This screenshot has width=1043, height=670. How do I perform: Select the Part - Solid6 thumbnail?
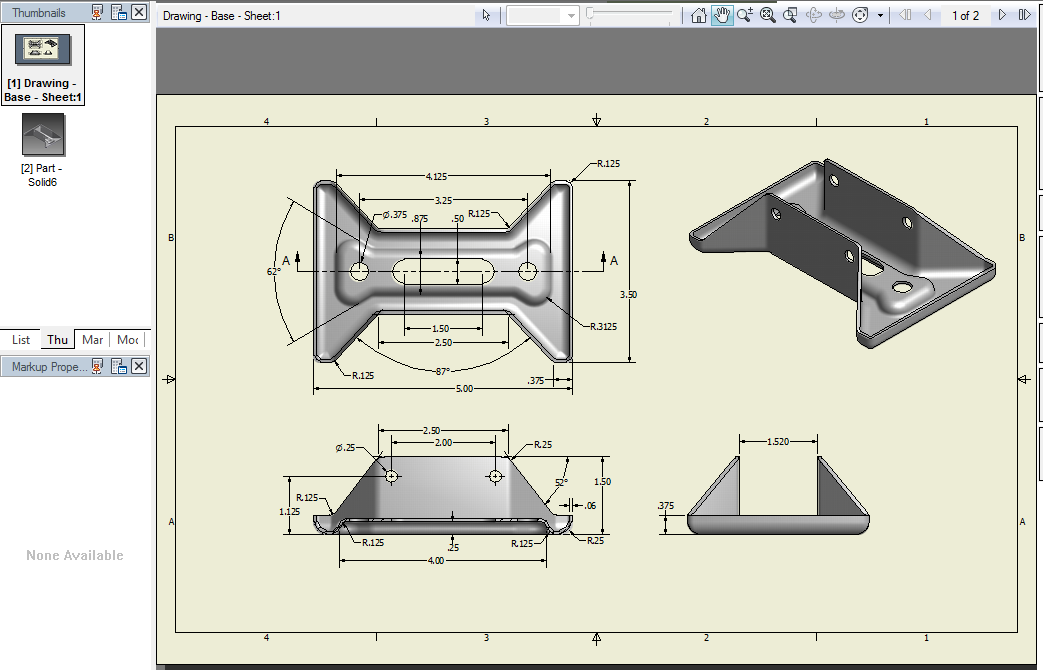(41, 135)
